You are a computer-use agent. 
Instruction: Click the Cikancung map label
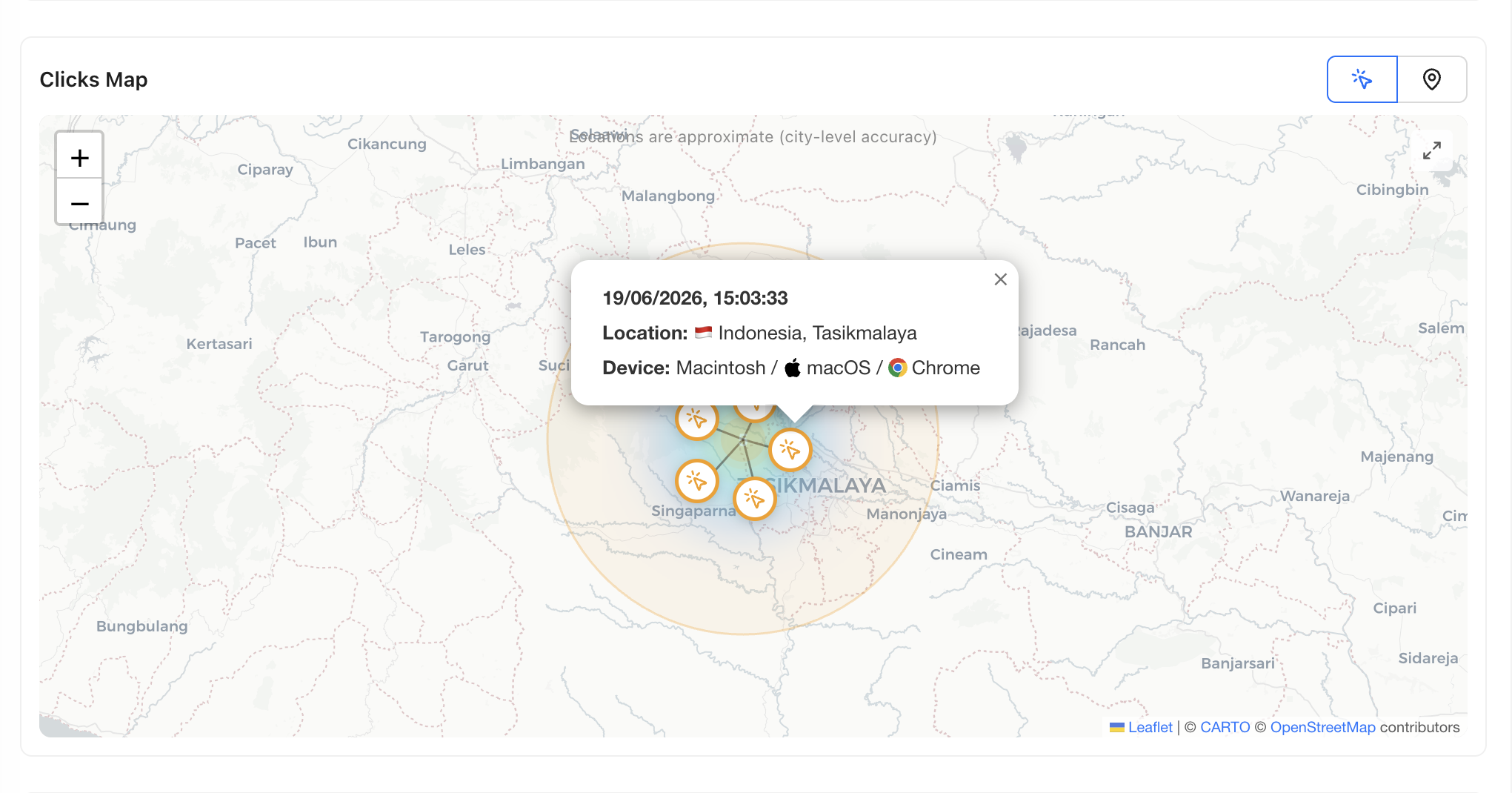387,144
